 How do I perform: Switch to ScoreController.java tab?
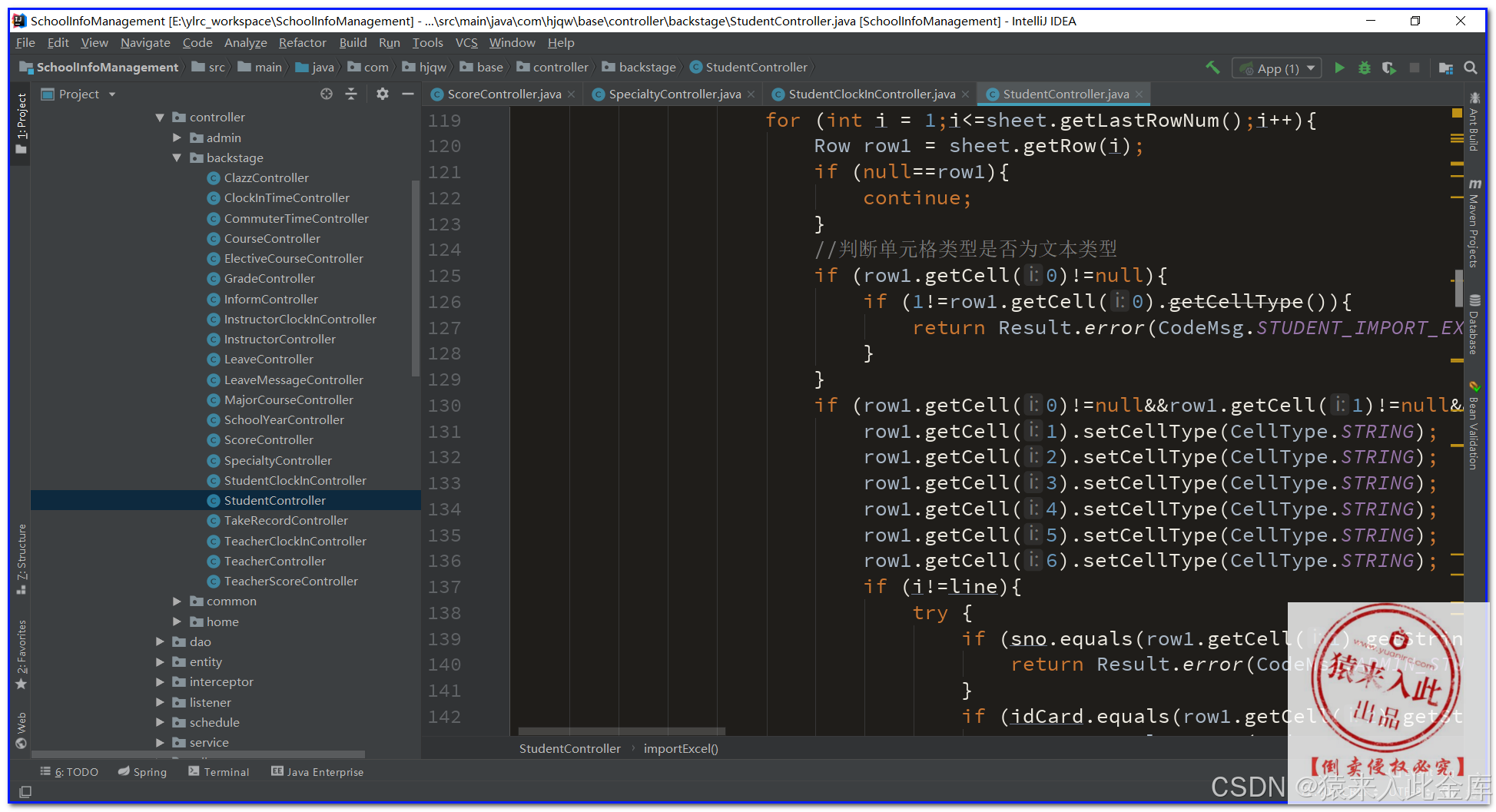pyautogui.click(x=504, y=94)
